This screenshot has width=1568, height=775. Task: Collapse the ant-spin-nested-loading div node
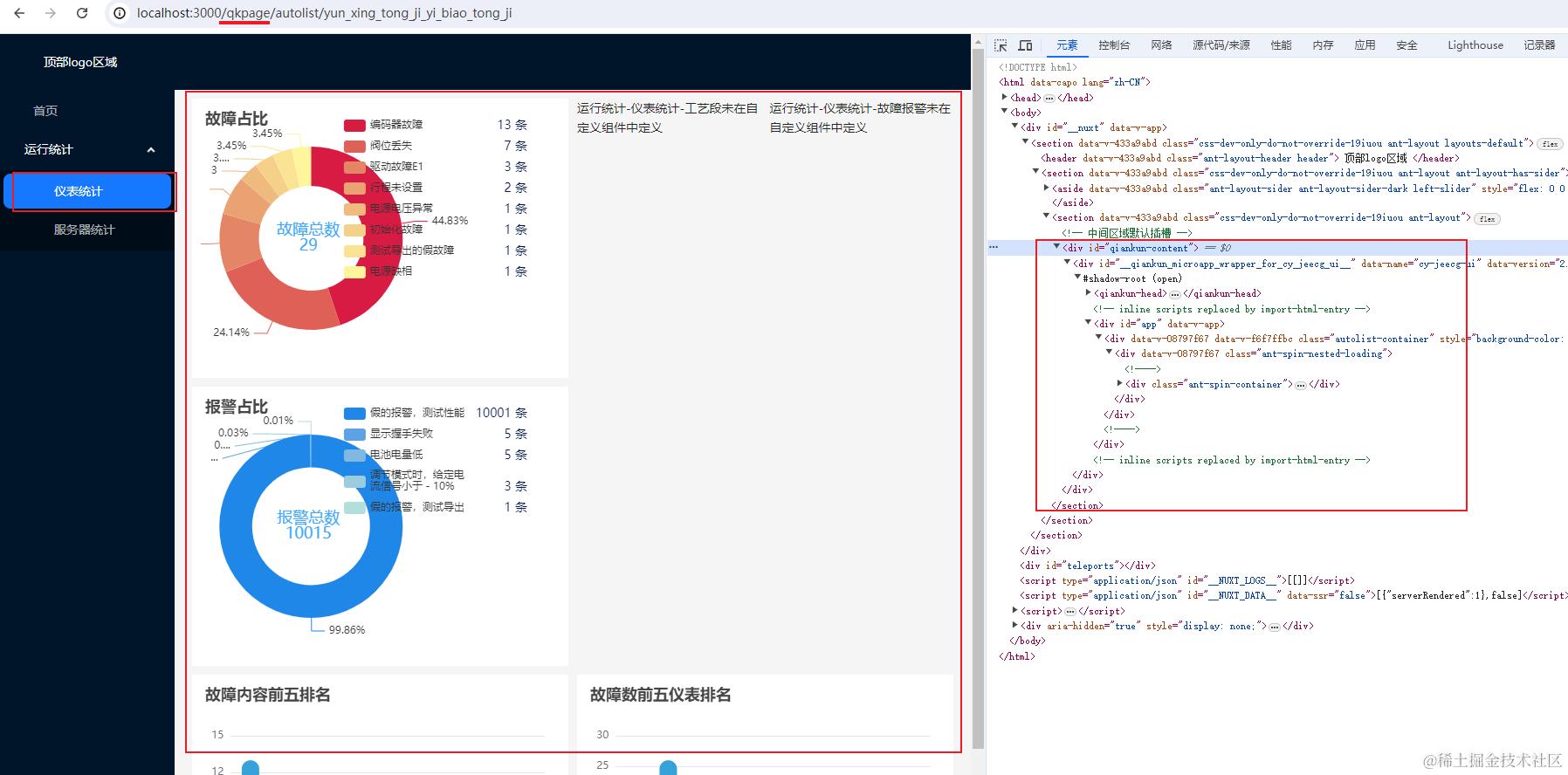pos(1109,353)
